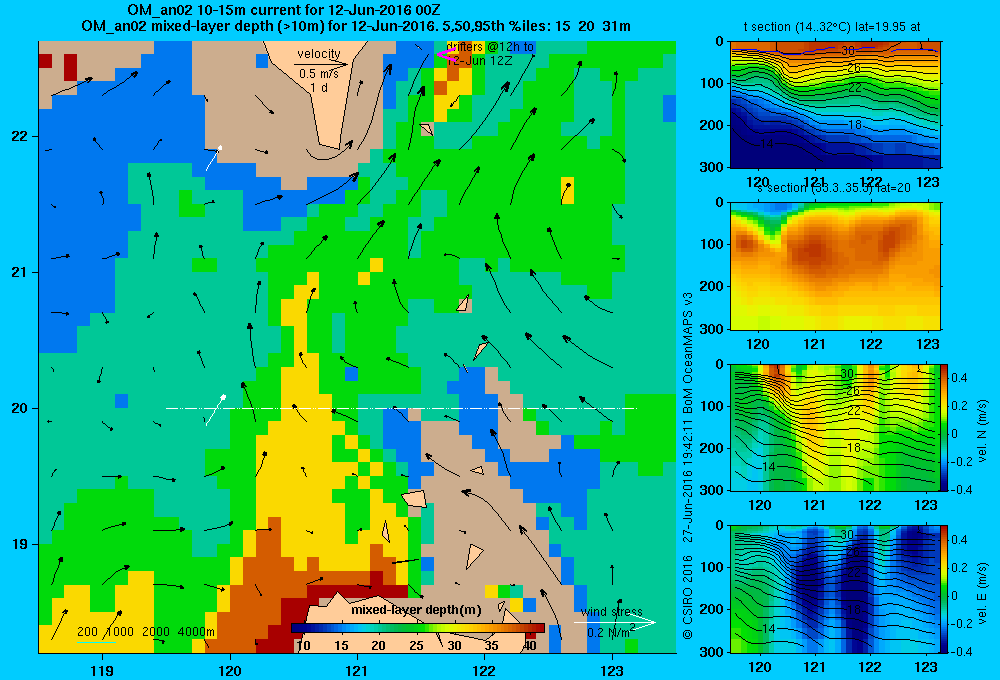This screenshot has height=680, width=1000.
Task: Open the salinity section plot
Action: (x=835, y=265)
